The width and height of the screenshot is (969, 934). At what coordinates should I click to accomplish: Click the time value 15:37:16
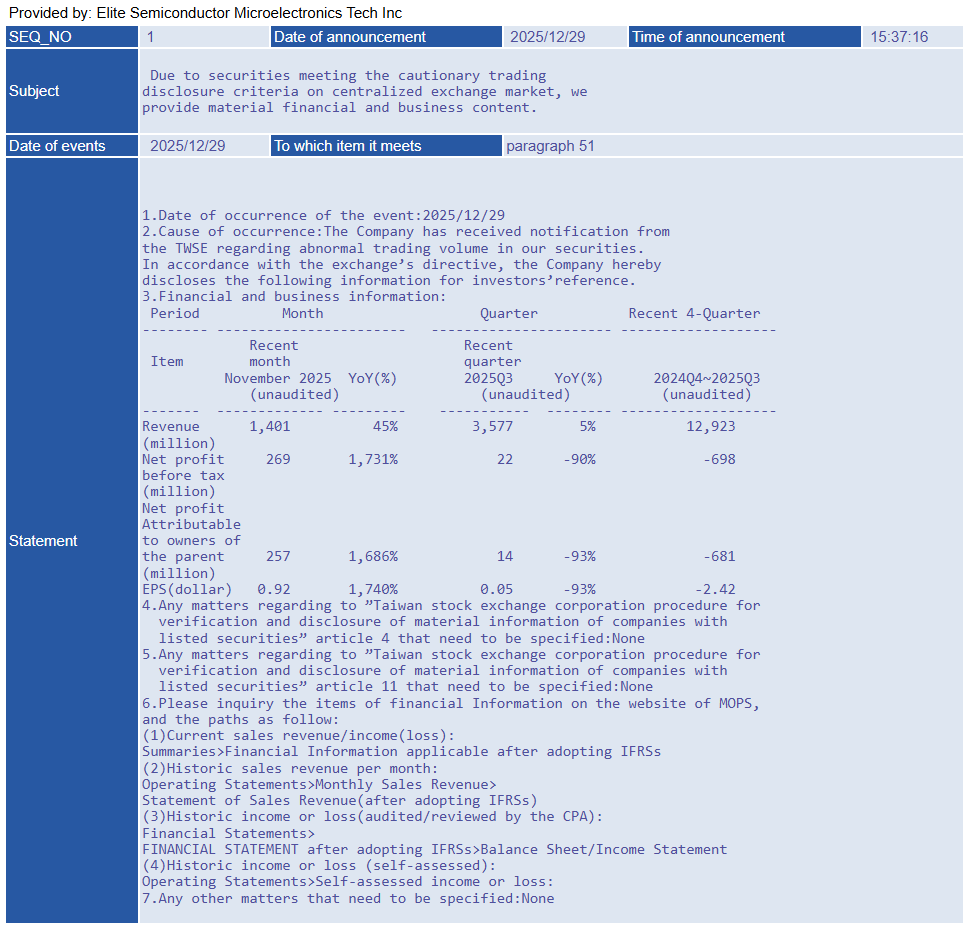(899, 37)
